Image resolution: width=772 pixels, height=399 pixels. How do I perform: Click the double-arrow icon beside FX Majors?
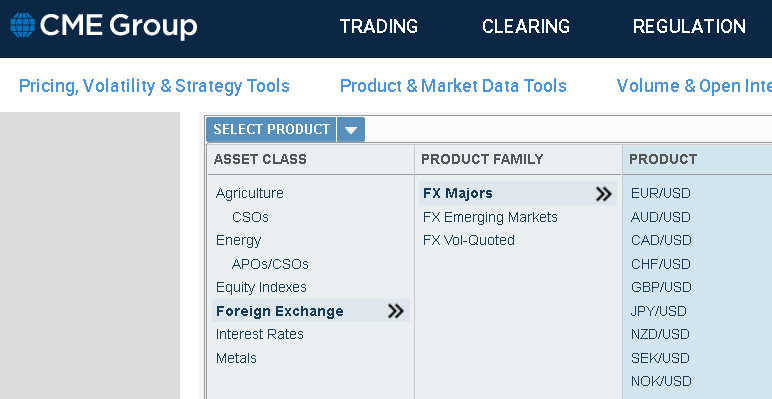click(x=603, y=194)
